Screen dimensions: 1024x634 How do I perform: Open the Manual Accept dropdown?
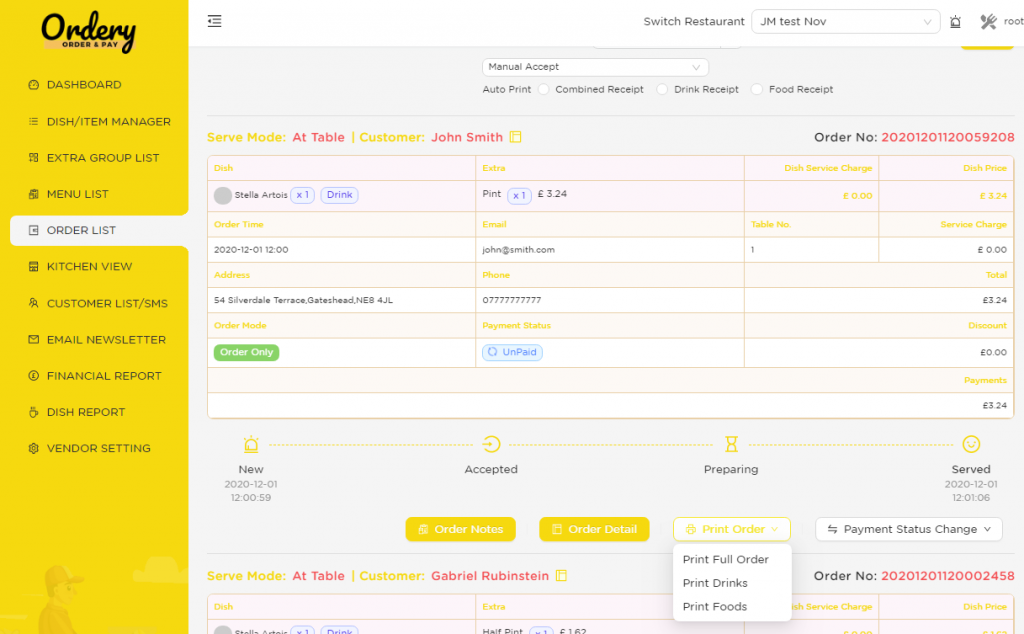[595, 67]
